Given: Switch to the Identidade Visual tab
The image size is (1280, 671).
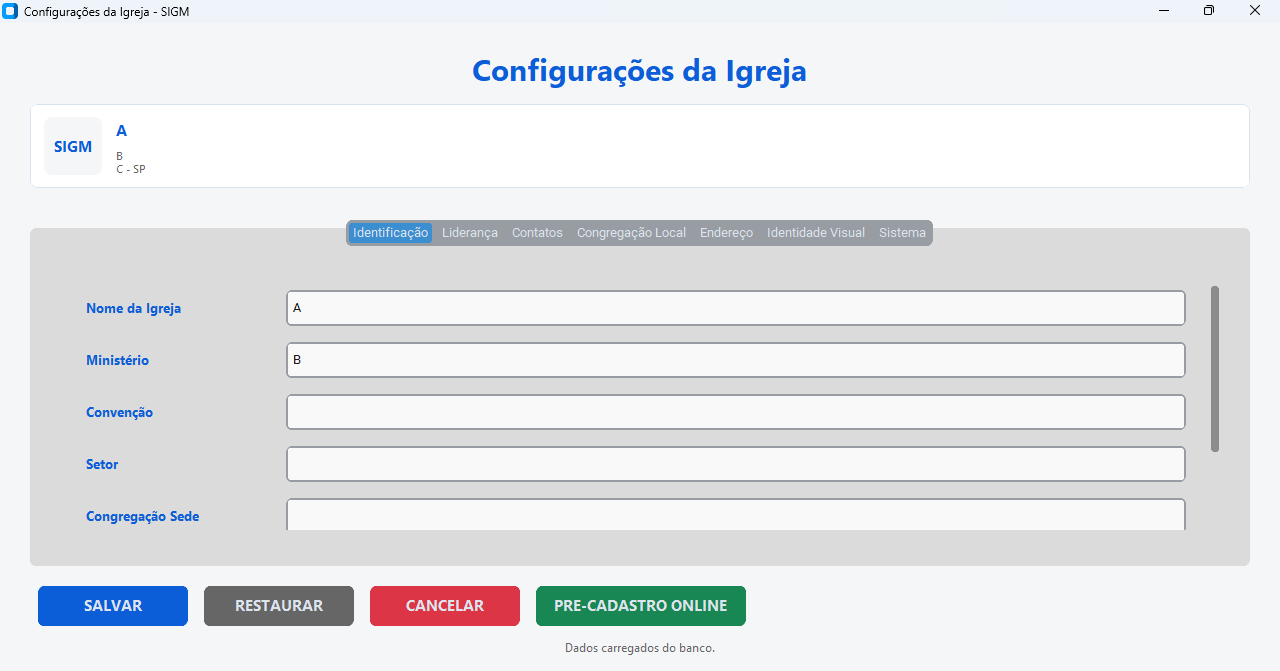Looking at the screenshot, I should click(x=816, y=233).
